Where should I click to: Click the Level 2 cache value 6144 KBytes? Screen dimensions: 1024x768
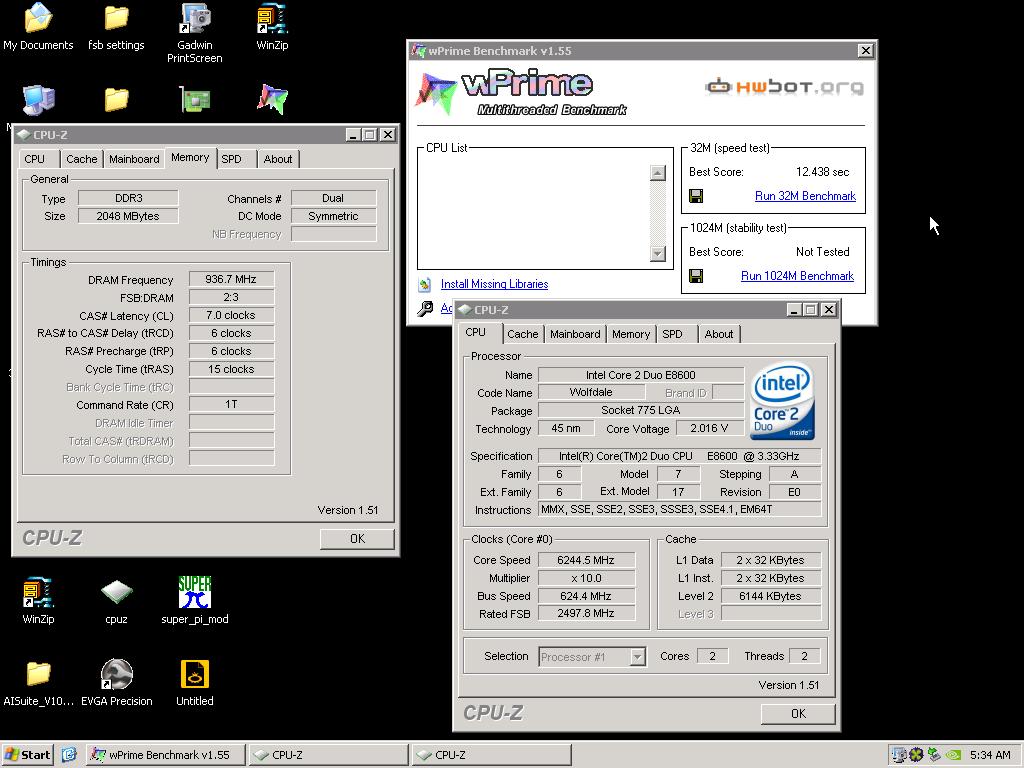tap(770, 596)
